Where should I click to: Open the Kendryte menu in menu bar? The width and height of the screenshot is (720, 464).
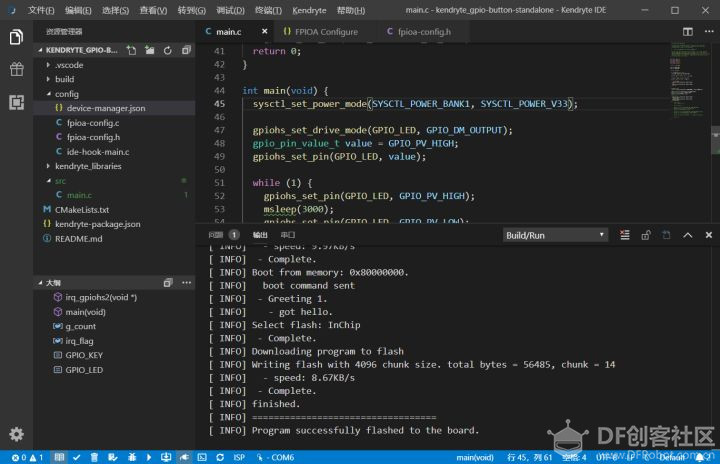[x=309, y=10]
